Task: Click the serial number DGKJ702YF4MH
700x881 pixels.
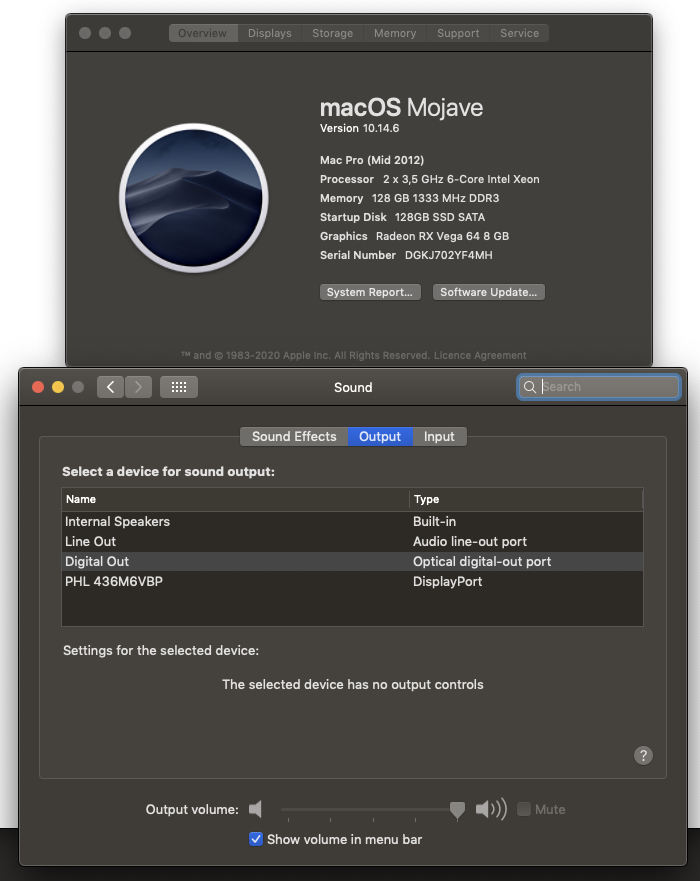Action: click(x=448, y=255)
